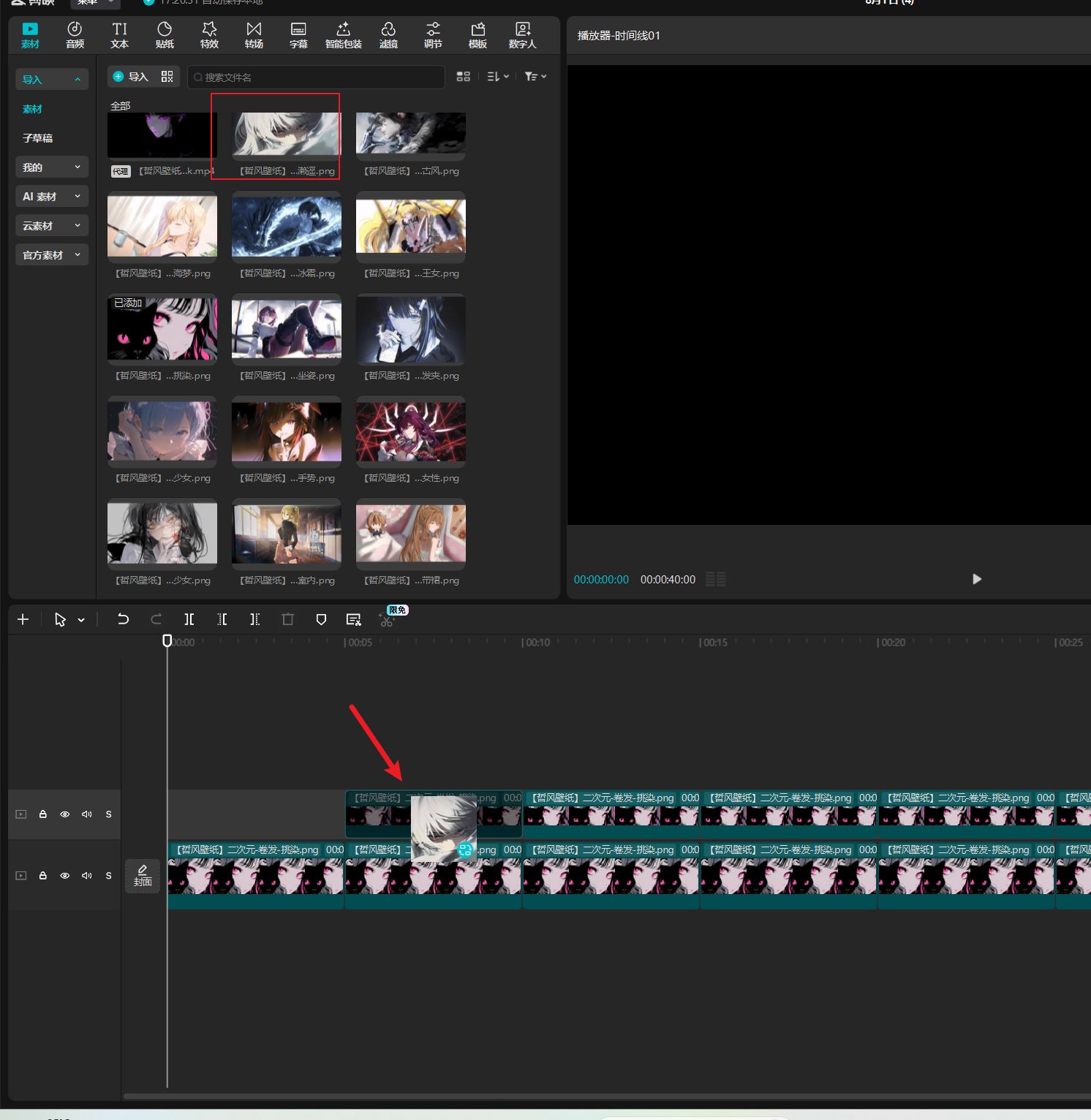Select the 挑染.png thumbnail marked 已添加
1091x1120 pixels.
tap(162, 329)
